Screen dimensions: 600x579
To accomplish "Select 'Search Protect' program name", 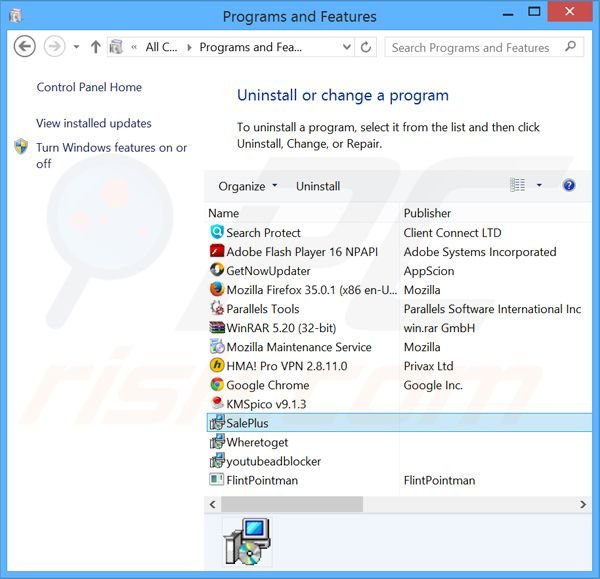I will pyautogui.click(x=263, y=233).
